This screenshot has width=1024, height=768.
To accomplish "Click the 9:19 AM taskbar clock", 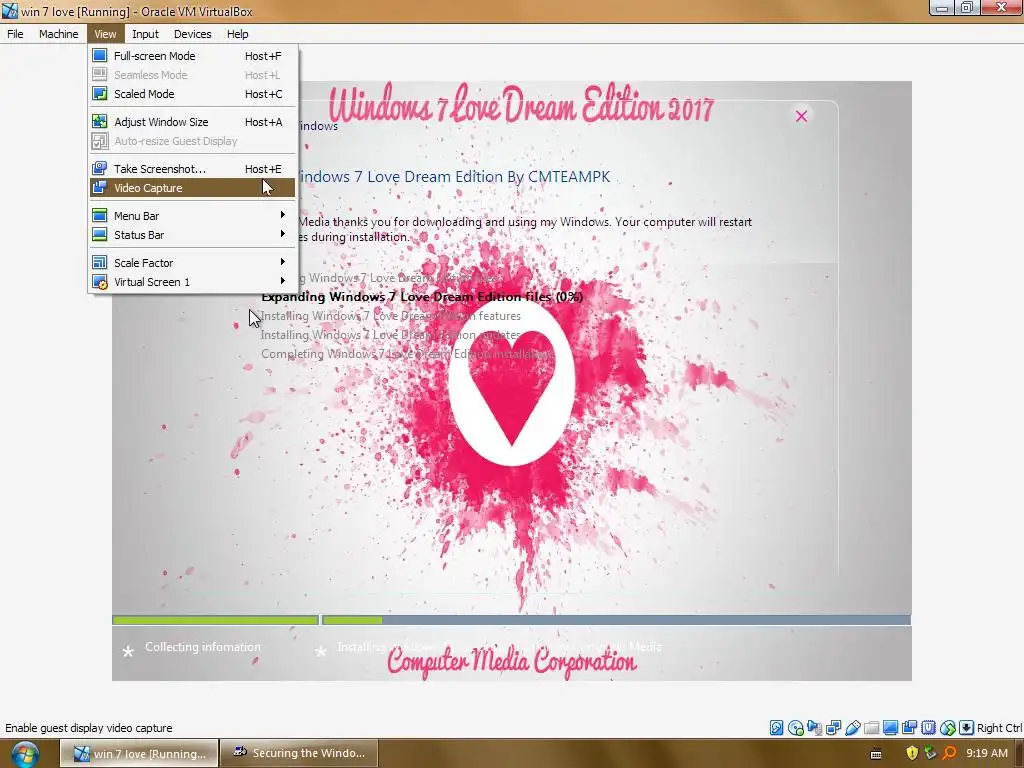I will point(987,753).
